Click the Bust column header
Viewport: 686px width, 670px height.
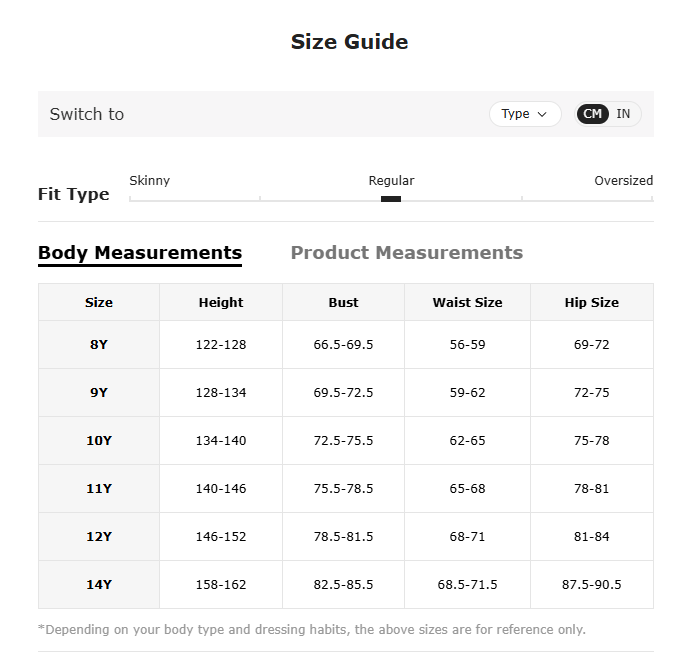pyautogui.click(x=343, y=302)
